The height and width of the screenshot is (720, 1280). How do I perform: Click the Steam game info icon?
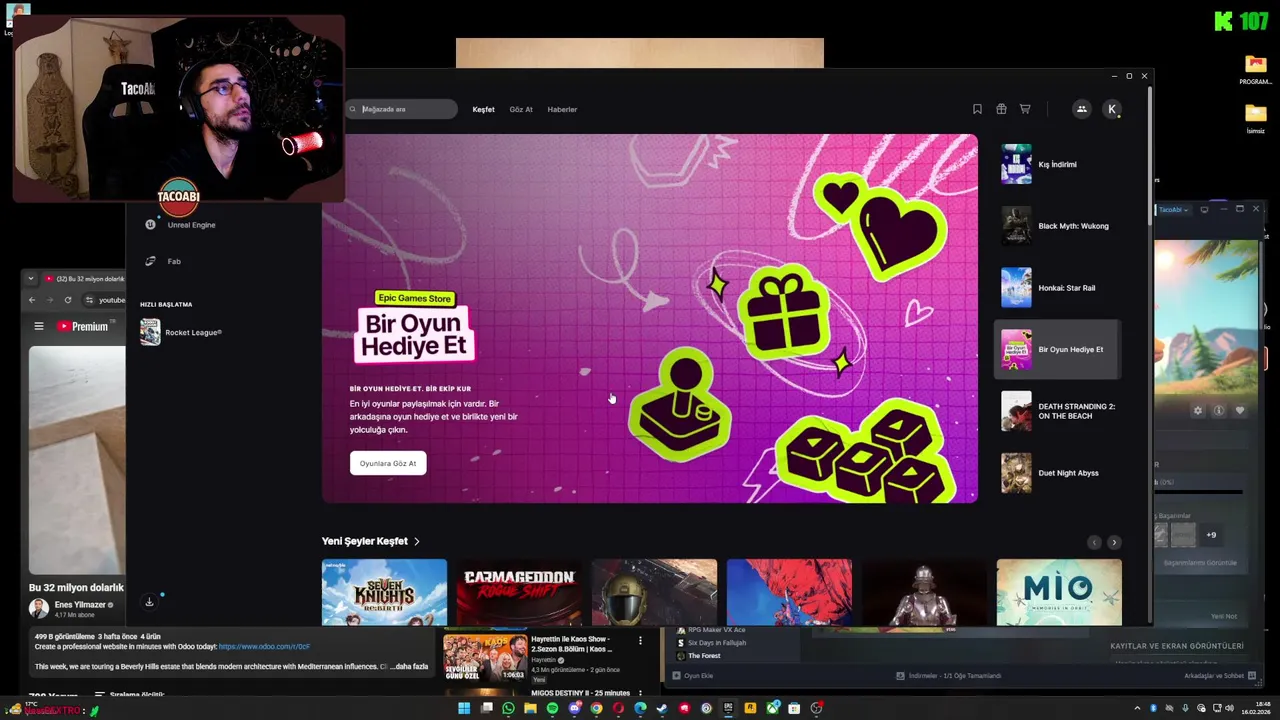click(x=1219, y=411)
